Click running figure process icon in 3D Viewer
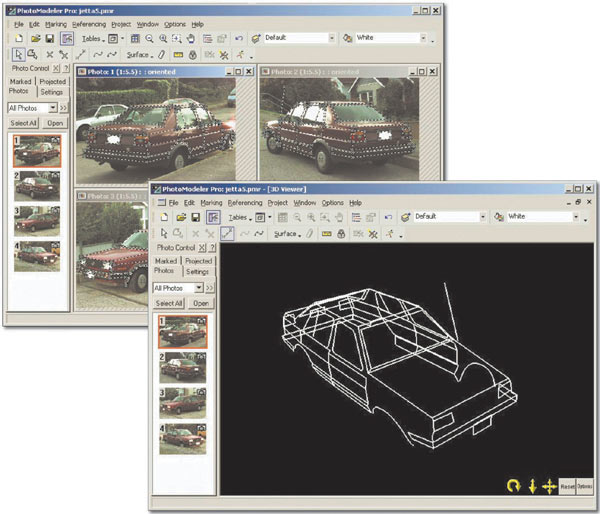Image resolution: width=600 pixels, height=514 pixels. tap(390, 233)
